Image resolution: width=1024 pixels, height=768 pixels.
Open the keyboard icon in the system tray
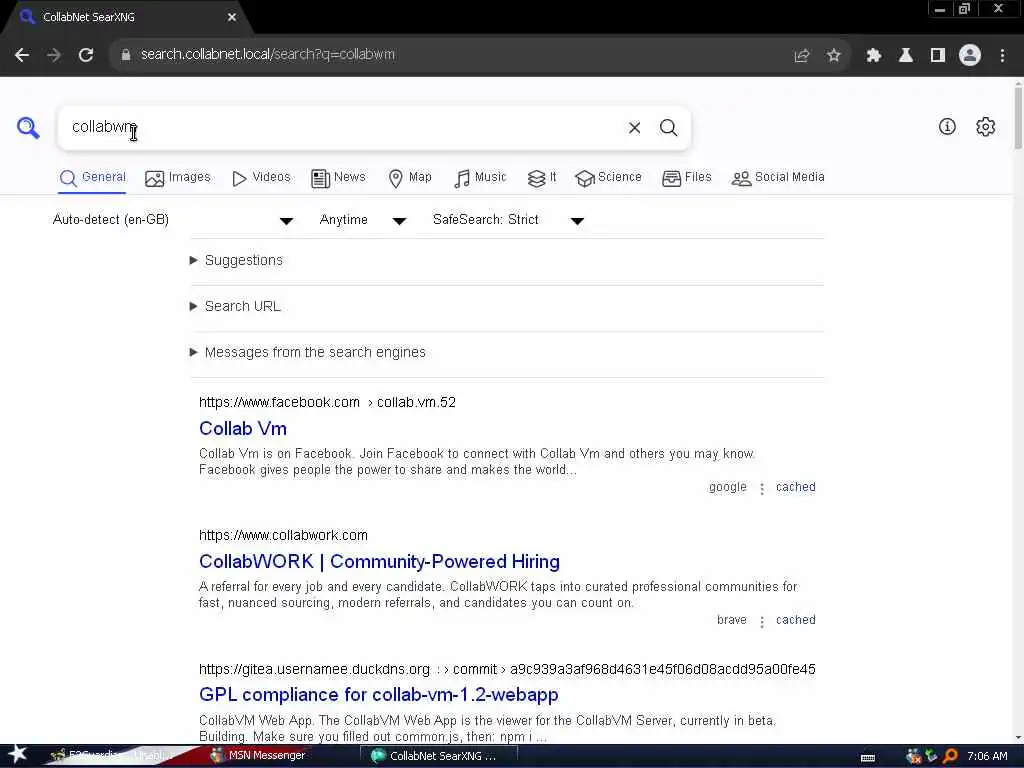868,758
